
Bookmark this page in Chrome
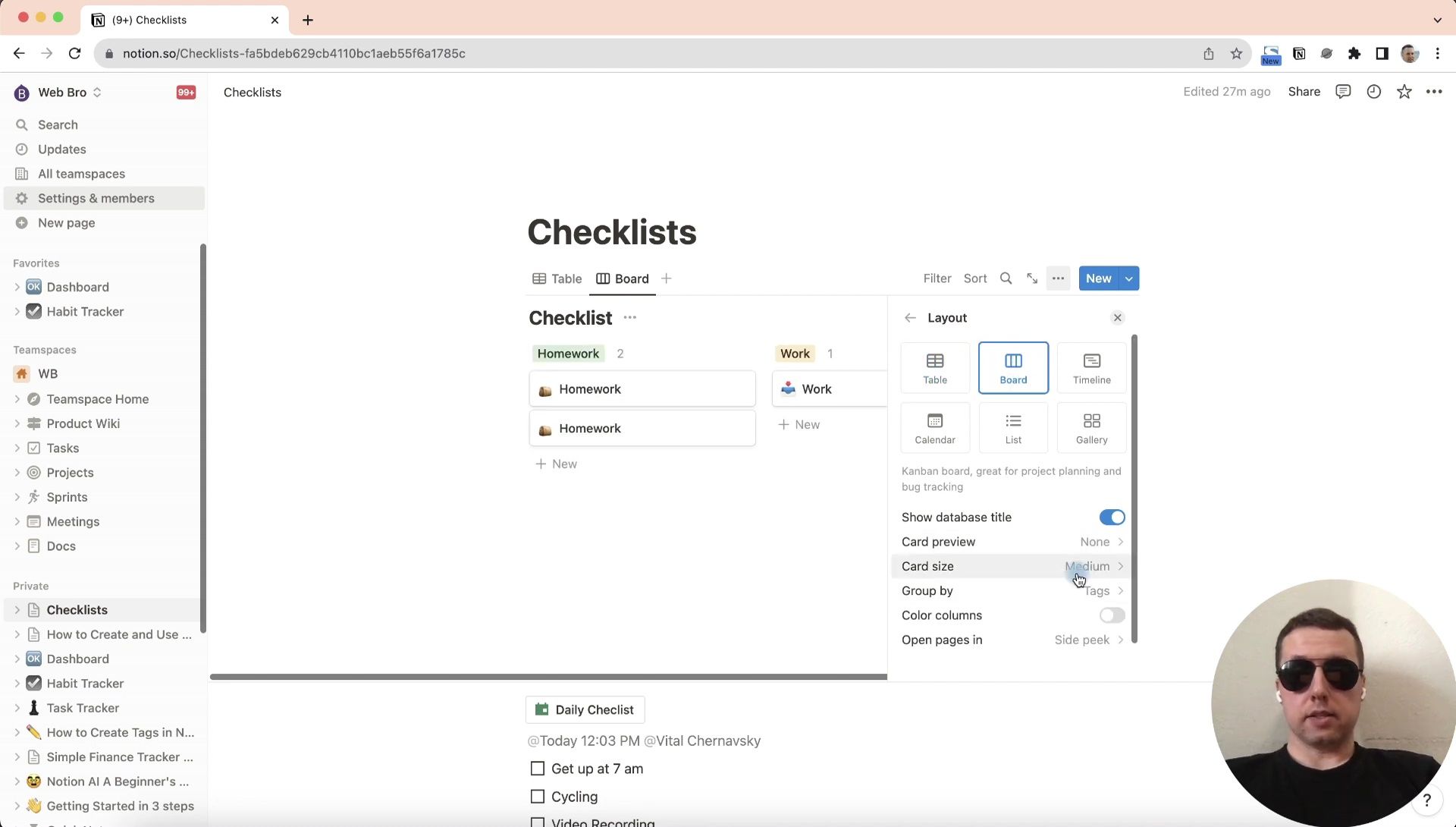(1236, 53)
